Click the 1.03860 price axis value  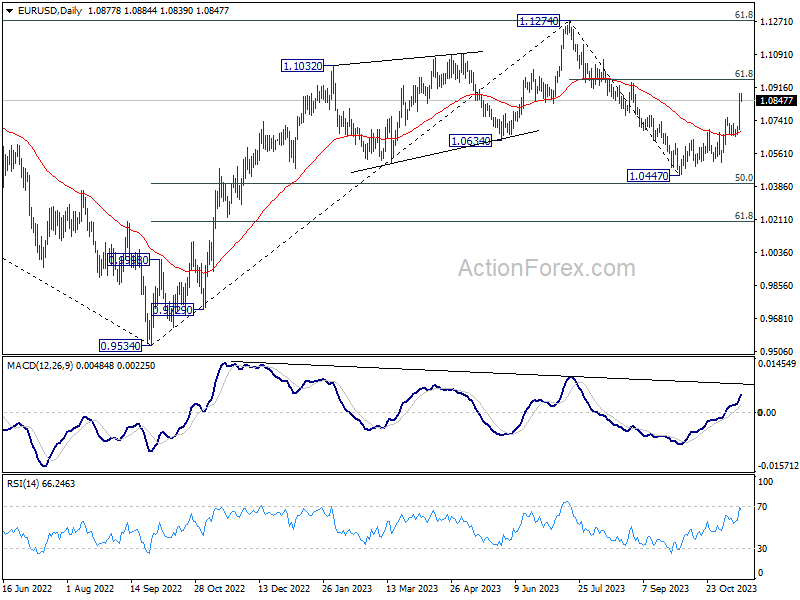click(777, 187)
